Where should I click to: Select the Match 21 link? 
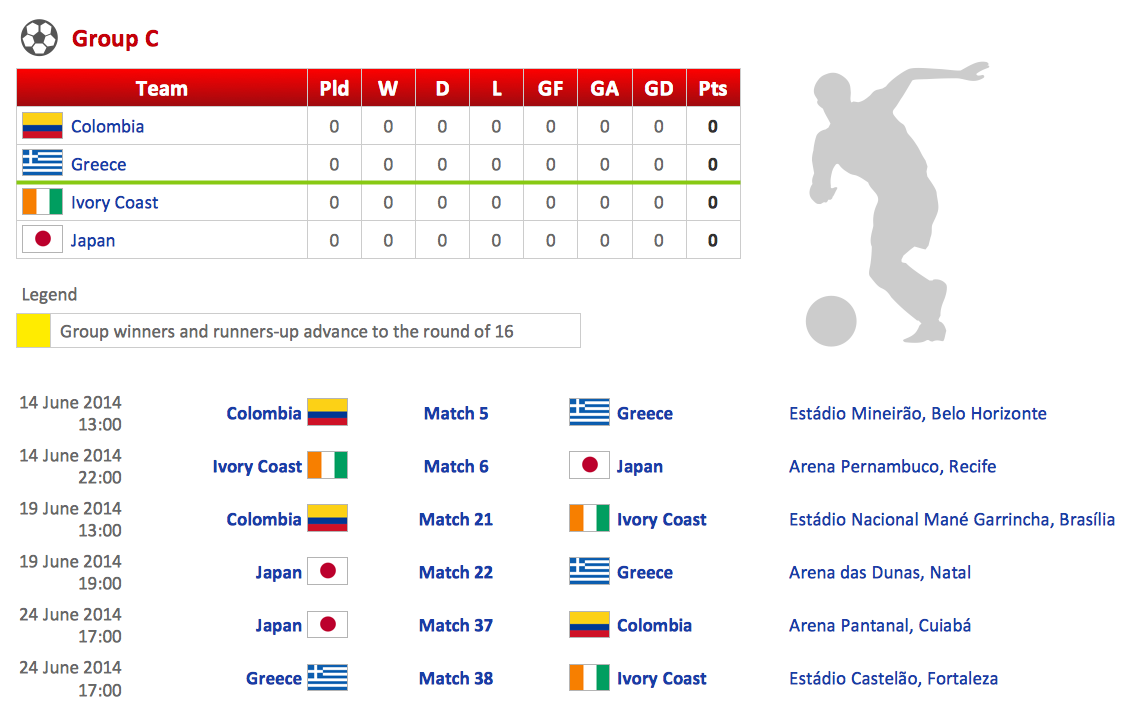pos(456,519)
